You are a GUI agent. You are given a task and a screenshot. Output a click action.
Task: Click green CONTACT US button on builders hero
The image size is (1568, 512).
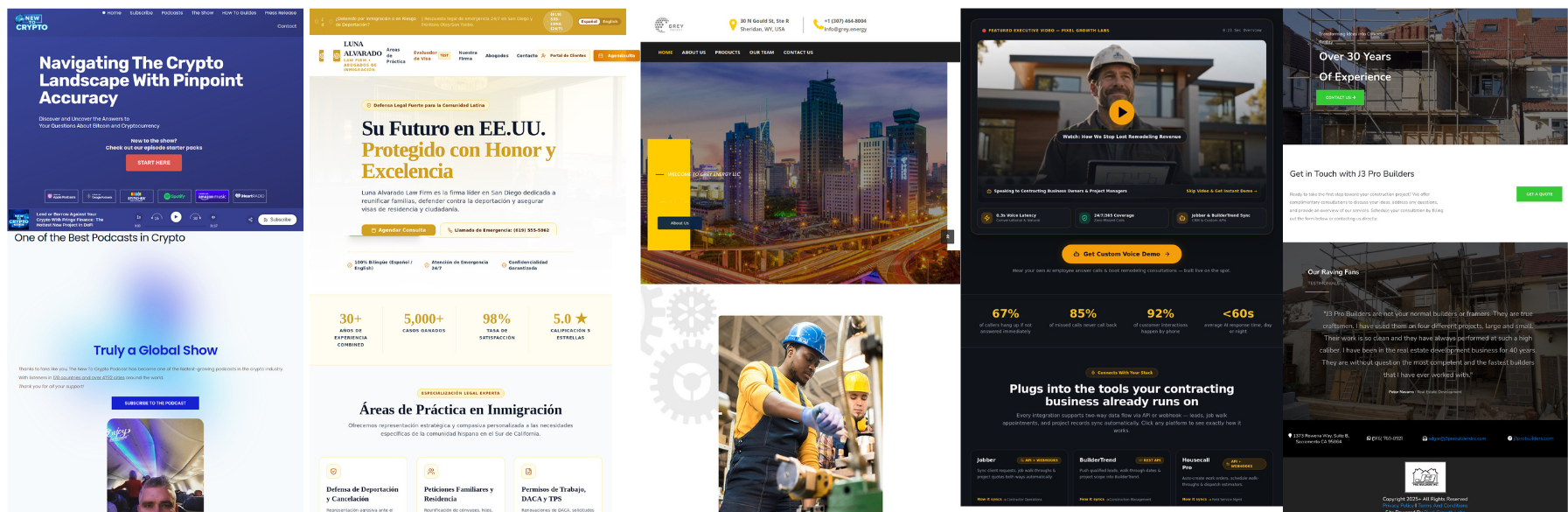1340,97
